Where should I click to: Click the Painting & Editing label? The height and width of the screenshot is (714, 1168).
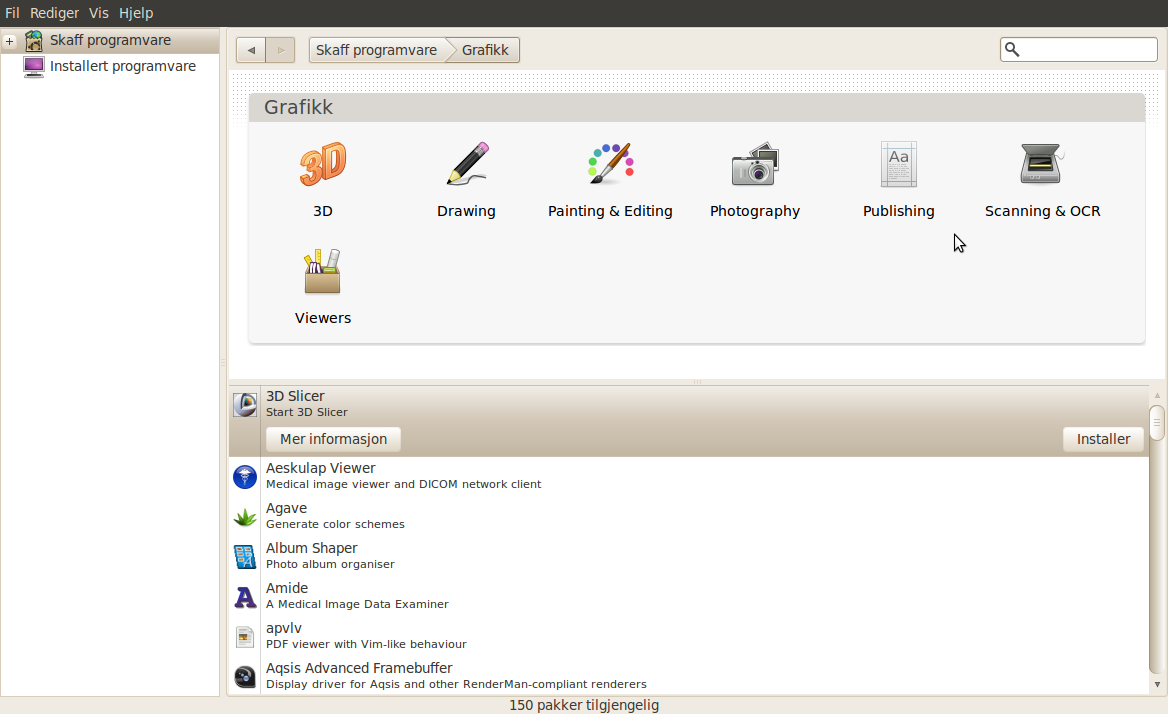(610, 211)
